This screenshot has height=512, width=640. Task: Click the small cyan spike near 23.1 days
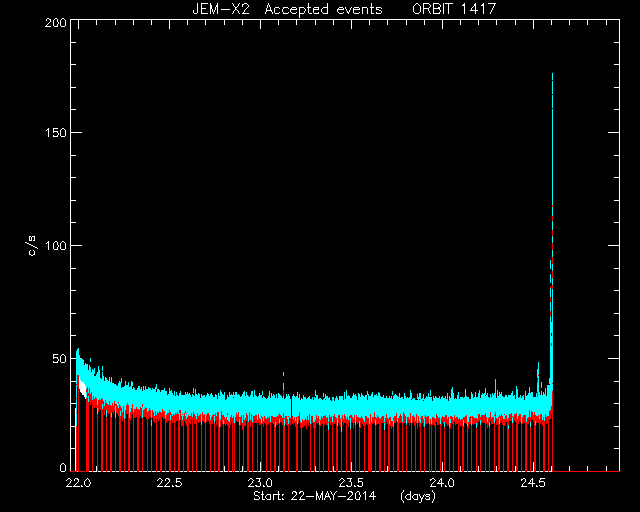pos(283,382)
